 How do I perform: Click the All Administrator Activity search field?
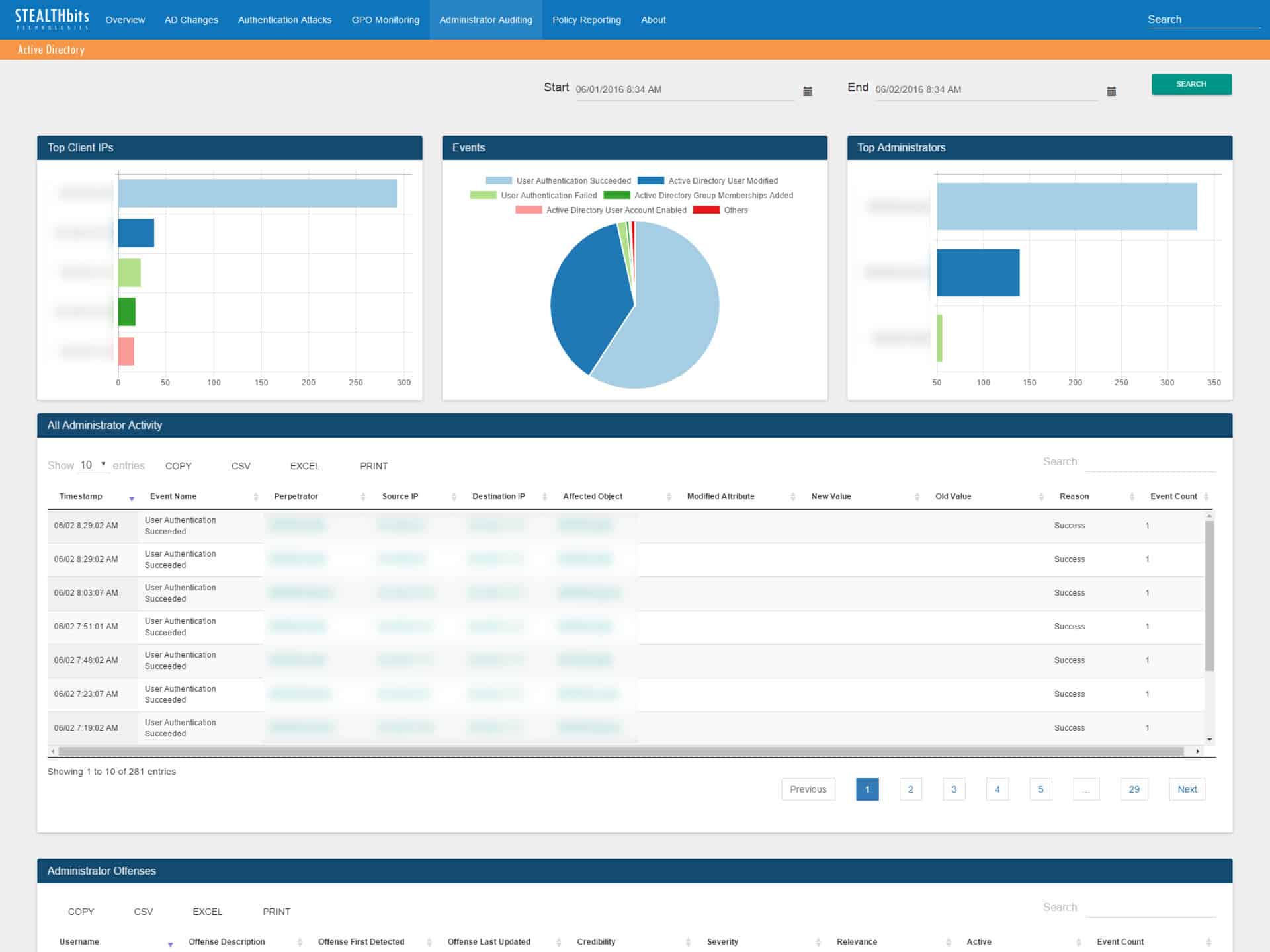[1150, 462]
